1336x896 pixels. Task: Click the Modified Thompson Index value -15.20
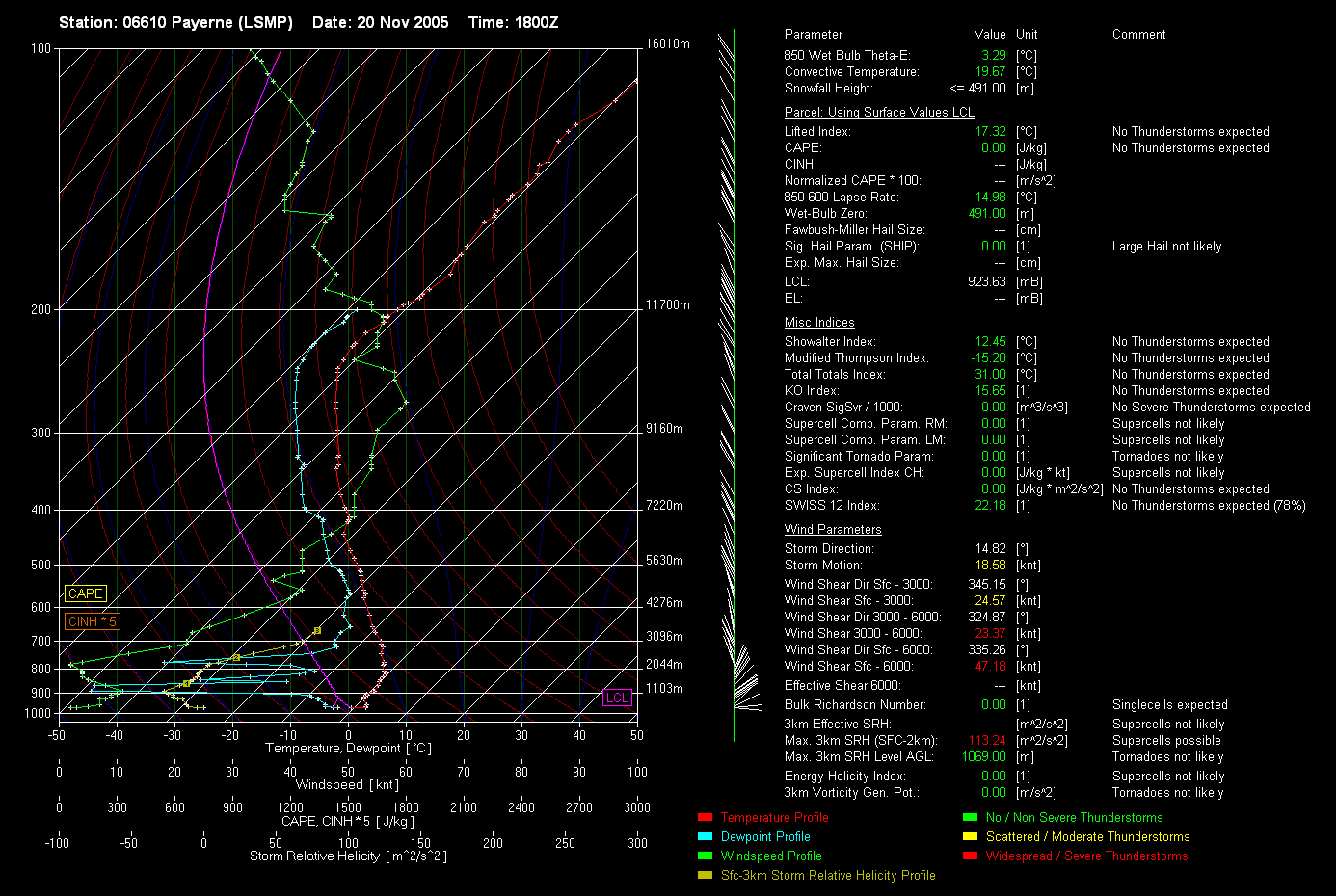pos(989,357)
